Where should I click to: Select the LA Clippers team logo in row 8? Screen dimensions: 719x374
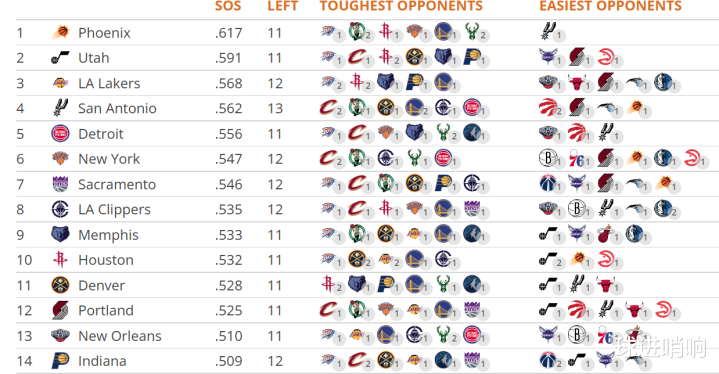[60, 209]
